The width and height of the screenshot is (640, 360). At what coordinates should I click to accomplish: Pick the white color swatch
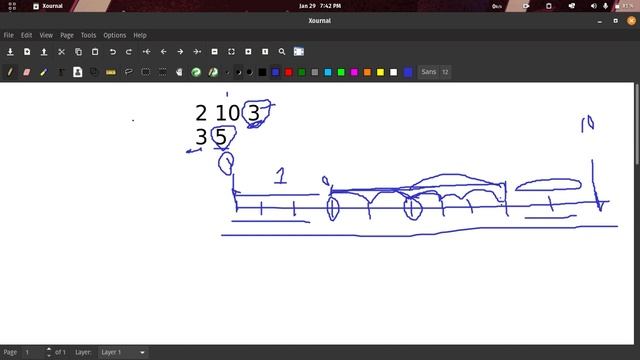click(393, 72)
